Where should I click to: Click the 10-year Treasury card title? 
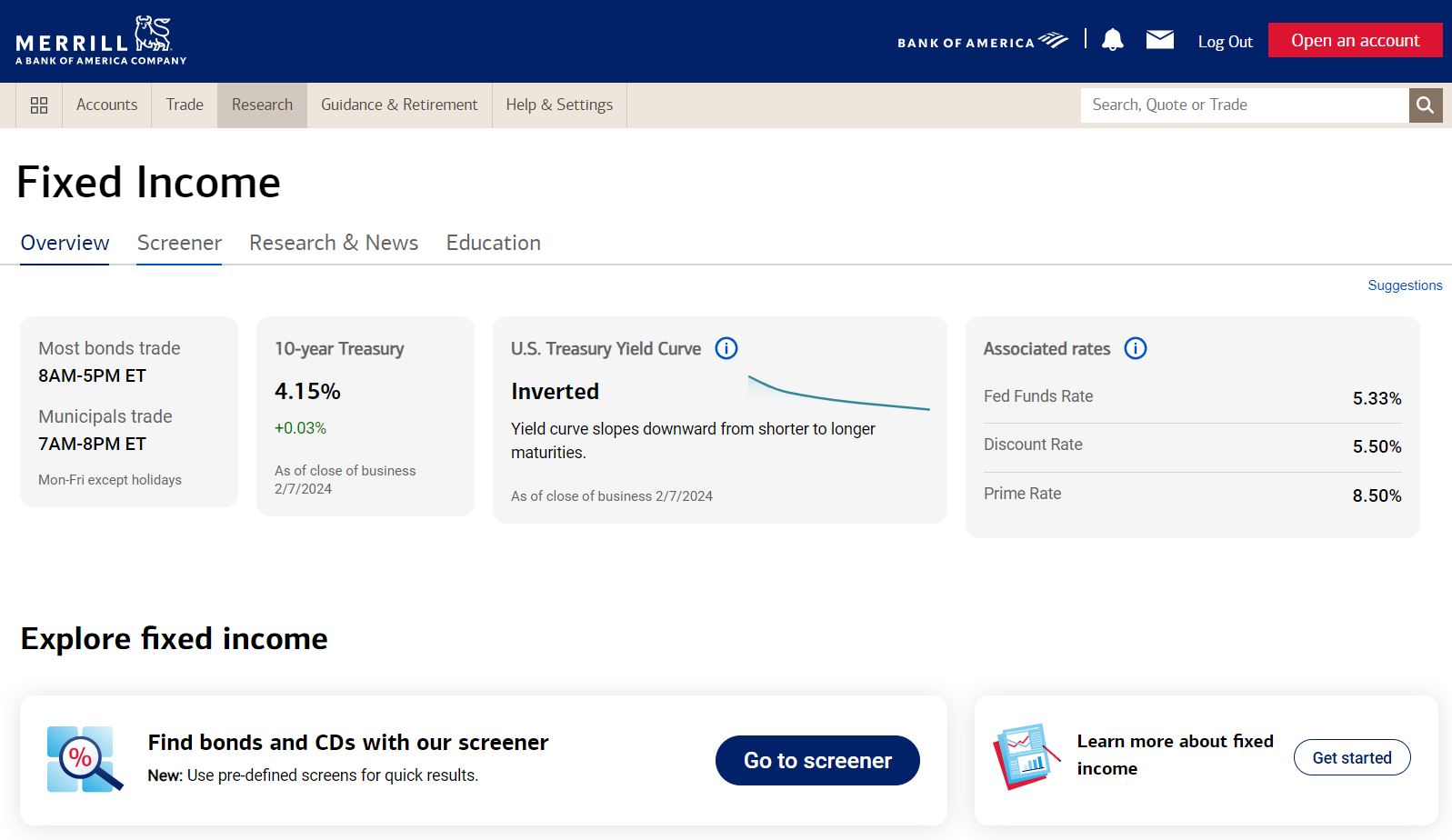click(339, 349)
